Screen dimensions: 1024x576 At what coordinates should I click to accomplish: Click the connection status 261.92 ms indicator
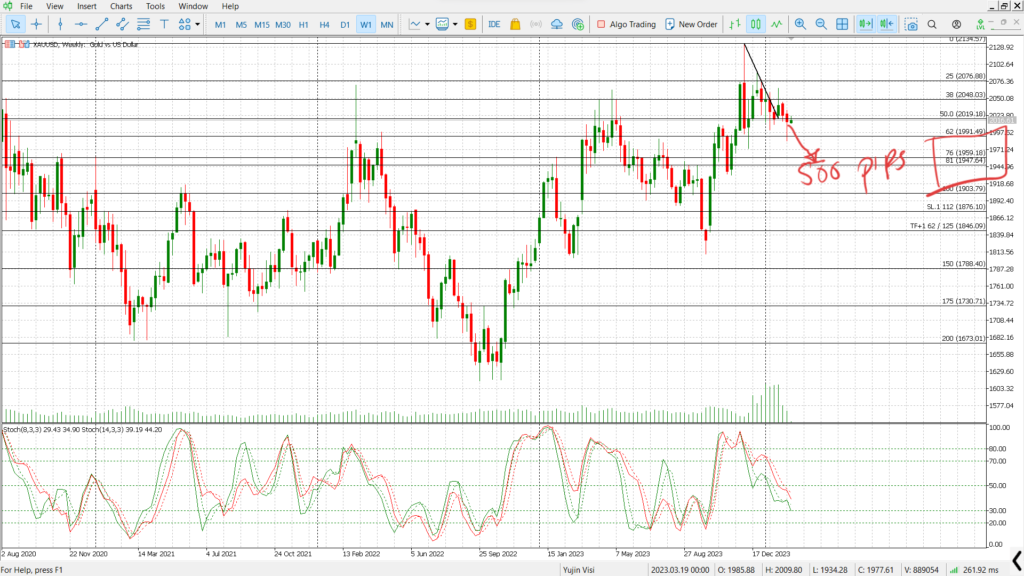(974, 570)
